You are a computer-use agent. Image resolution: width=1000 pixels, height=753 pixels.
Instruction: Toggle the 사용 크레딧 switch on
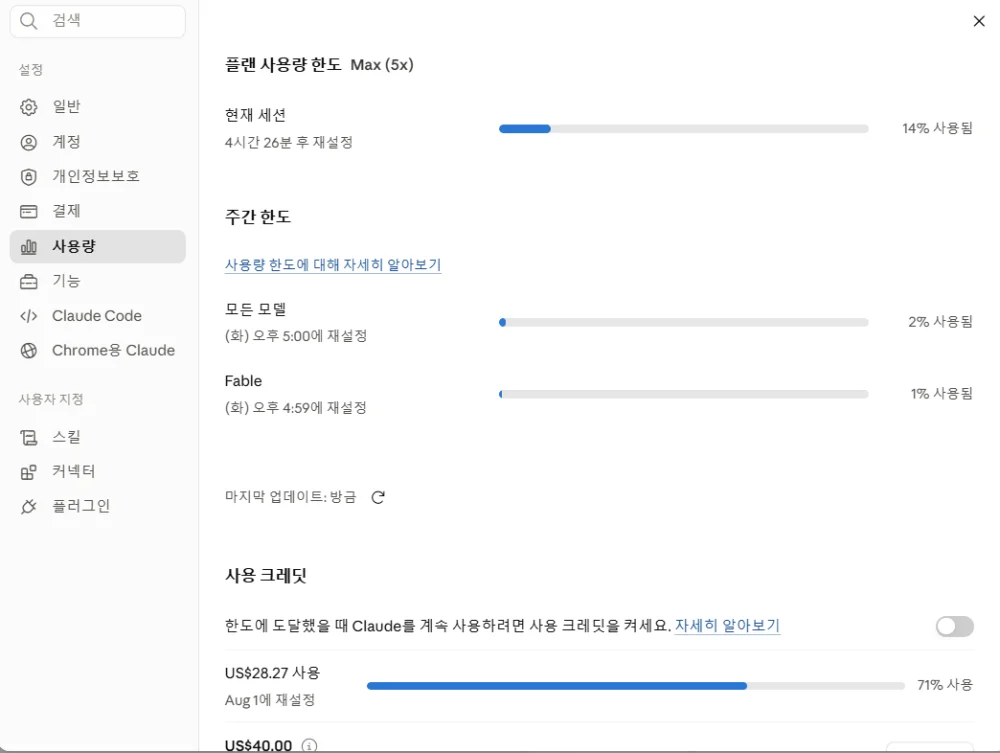[x=955, y=626]
